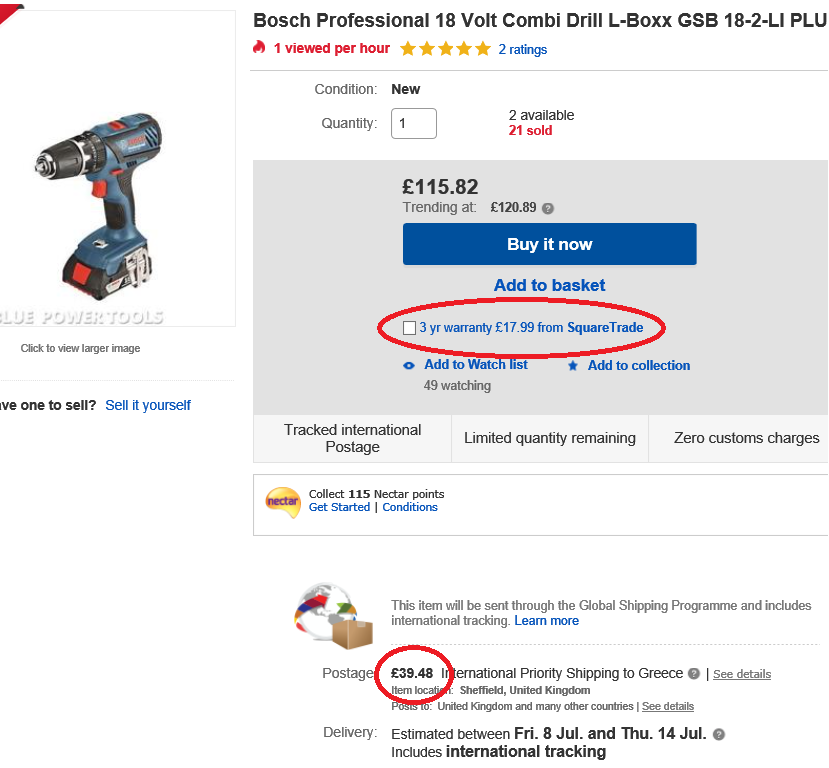
Task: Click the help icon beside International Priority Shipping
Action: [693, 673]
